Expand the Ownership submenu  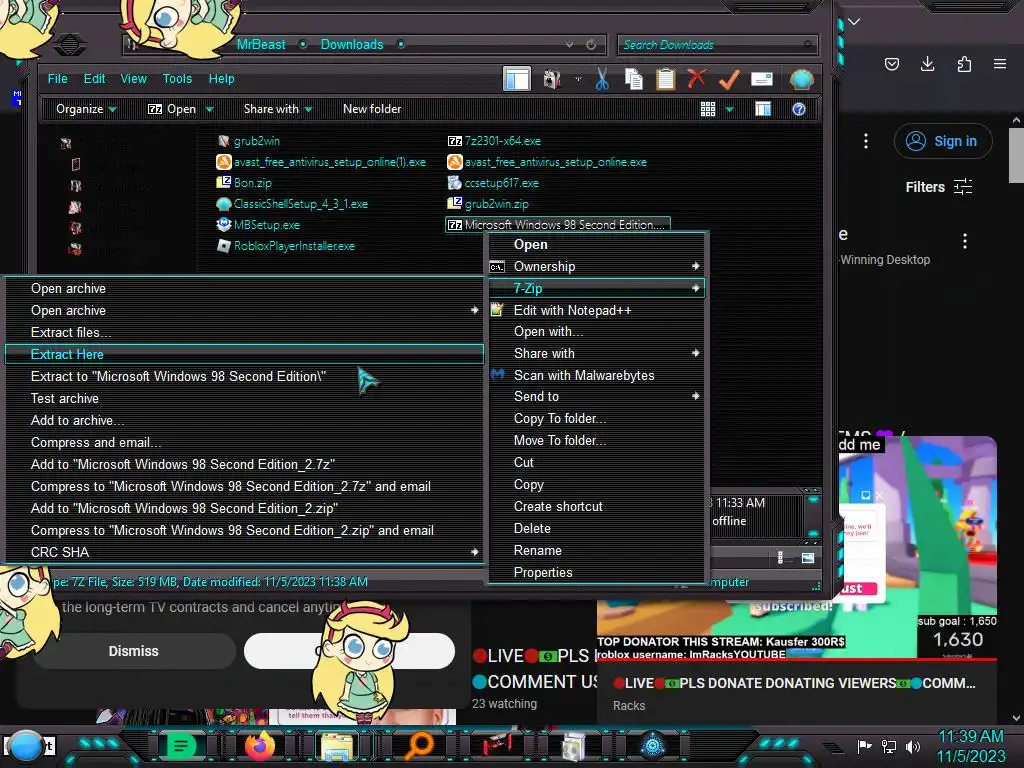click(x=597, y=266)
